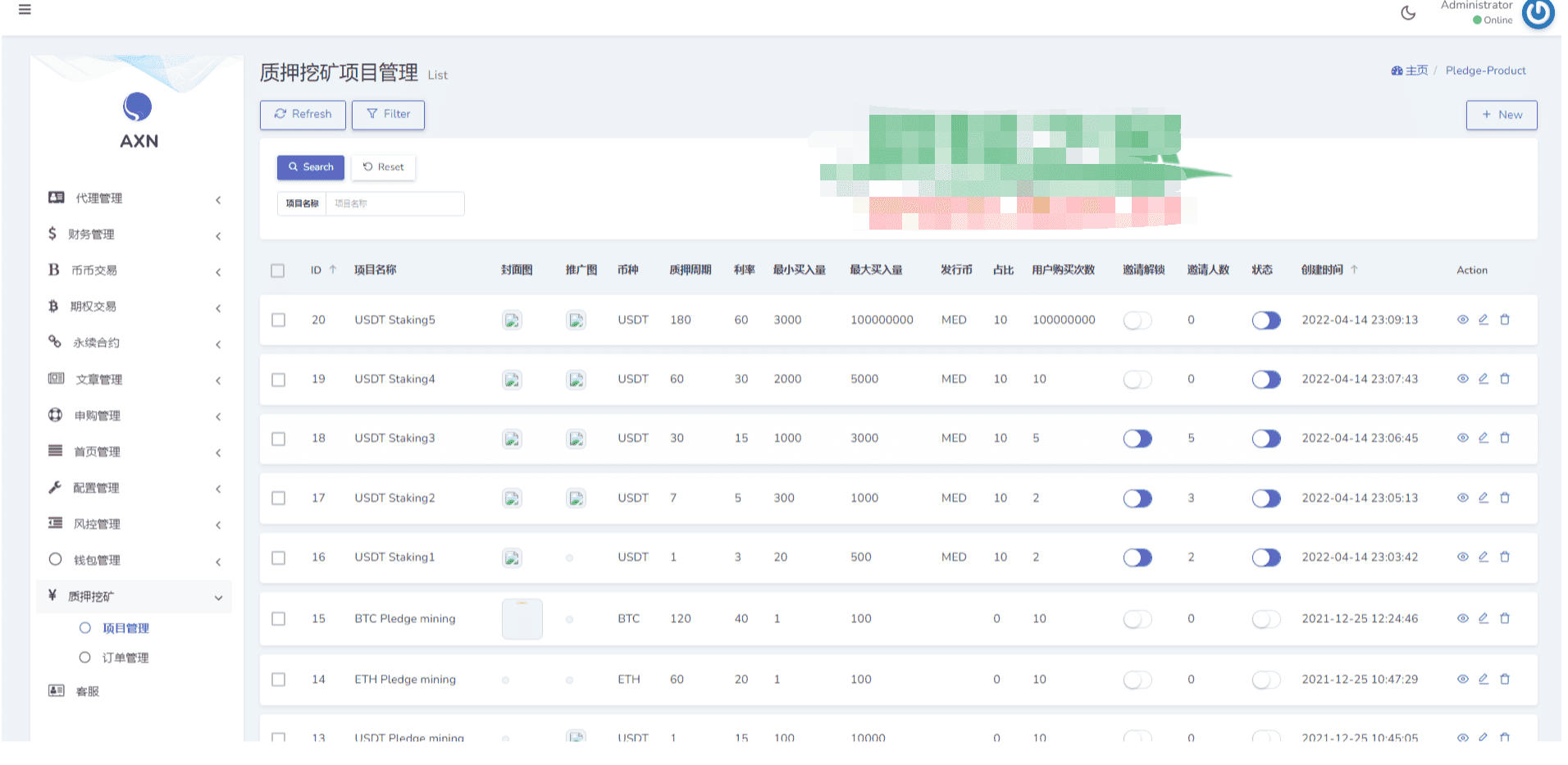Sort by ID column arrow
Viewport: 1568px width, 765px height.
point(332,270)
